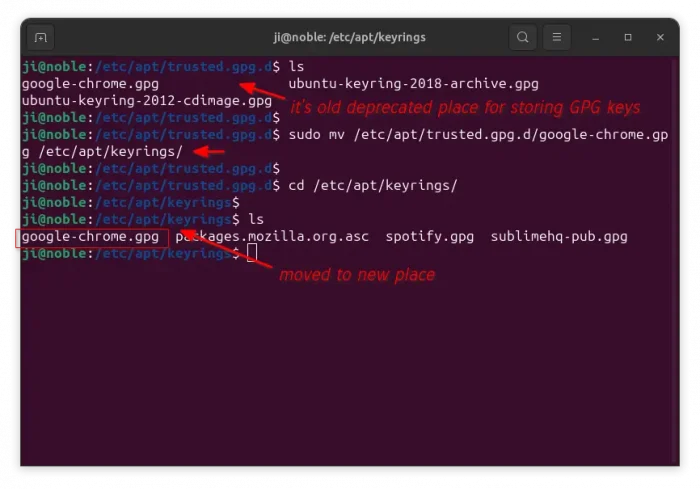Viewport: 700px width, 489px height.
Task: Click the window title ji@noble: /etc/apt/keyrings
Action: [350, 37]
